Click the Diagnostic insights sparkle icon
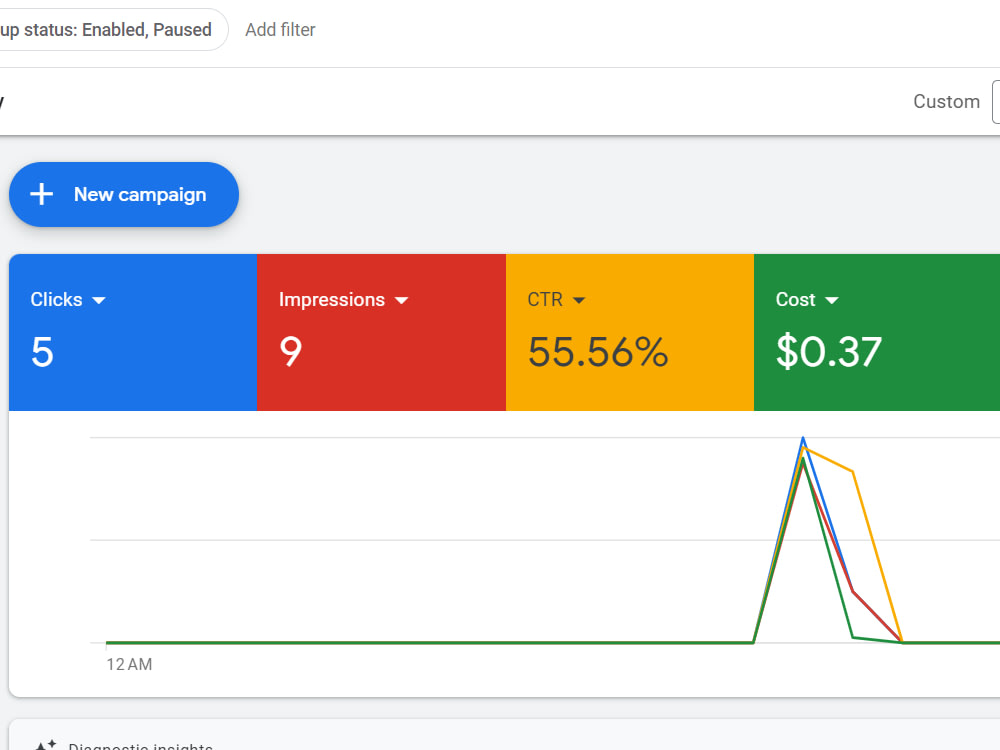 (x=46, y=745)
